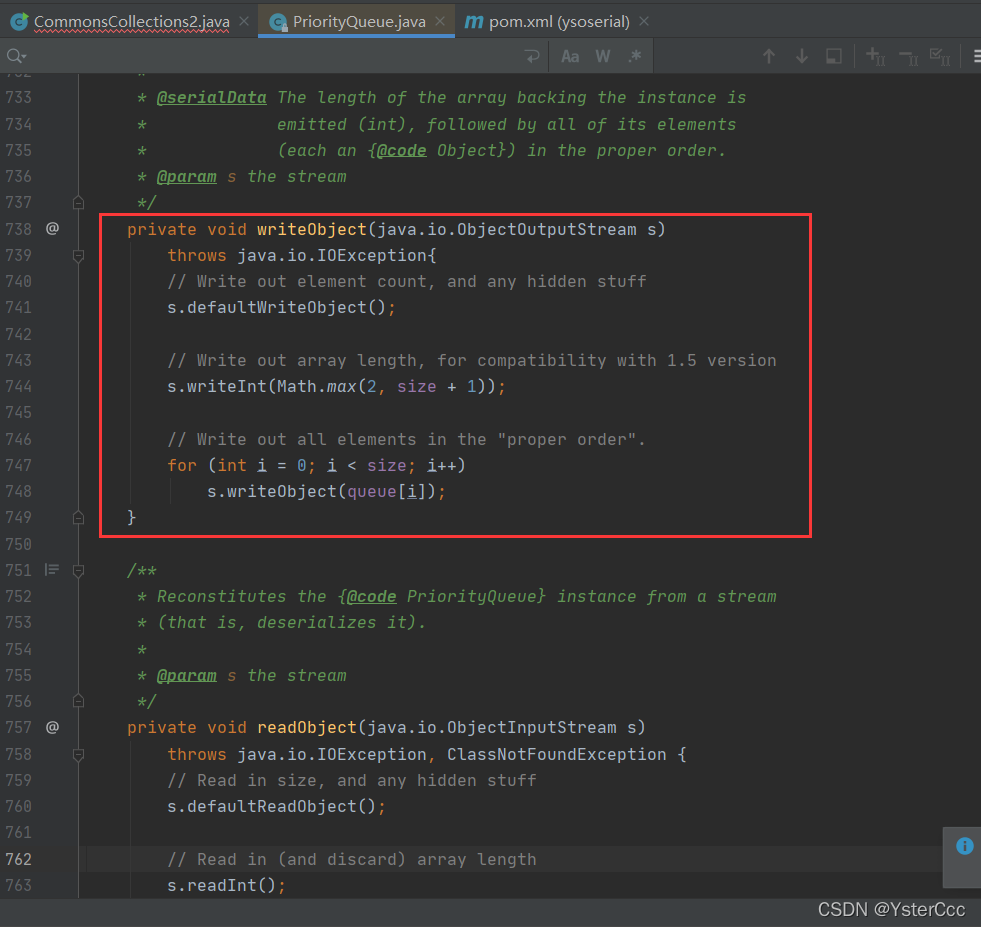Click Math.max on line 744

point(317,387)
